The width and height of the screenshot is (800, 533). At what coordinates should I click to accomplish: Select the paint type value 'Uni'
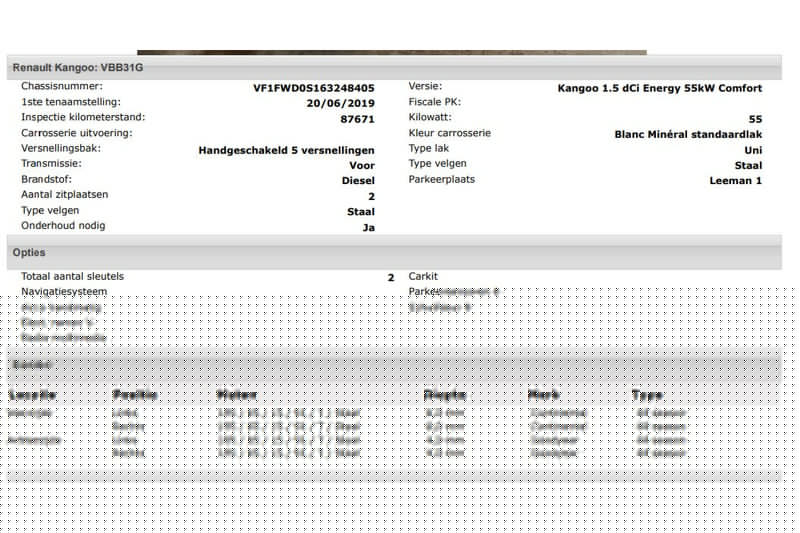(753, 150)
